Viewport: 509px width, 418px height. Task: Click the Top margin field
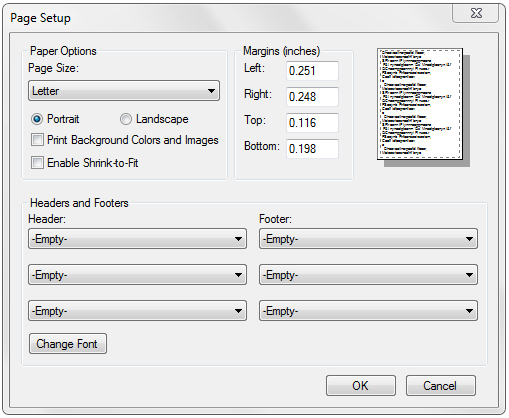point(312,123)
